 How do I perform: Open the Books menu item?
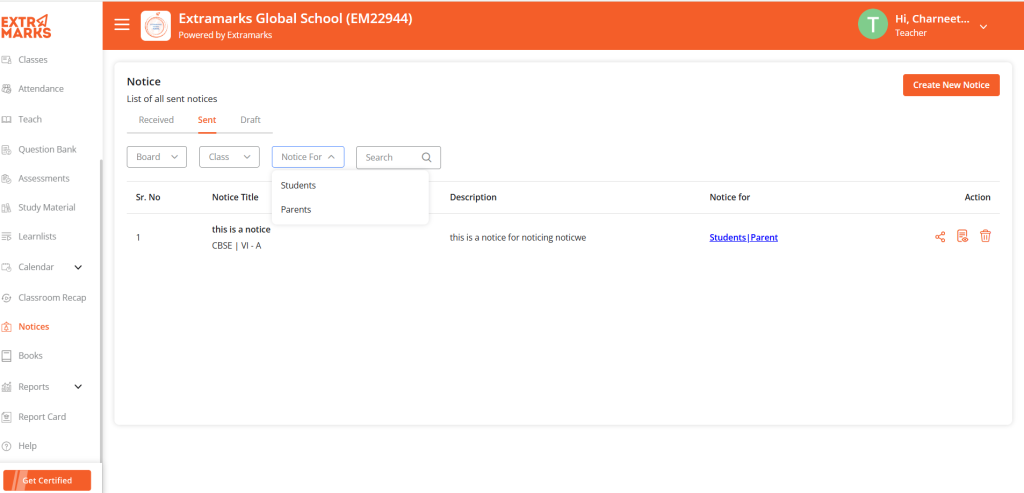[x=31, y=356]
